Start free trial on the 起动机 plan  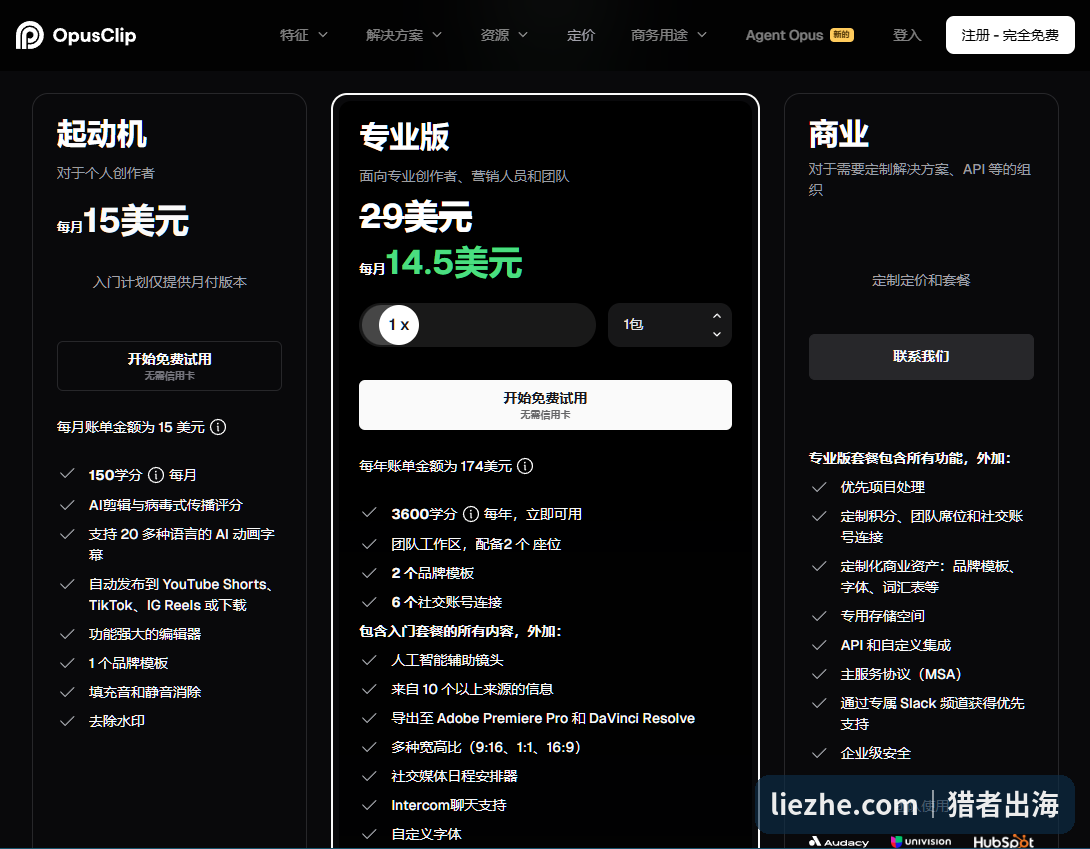(170, 366)
